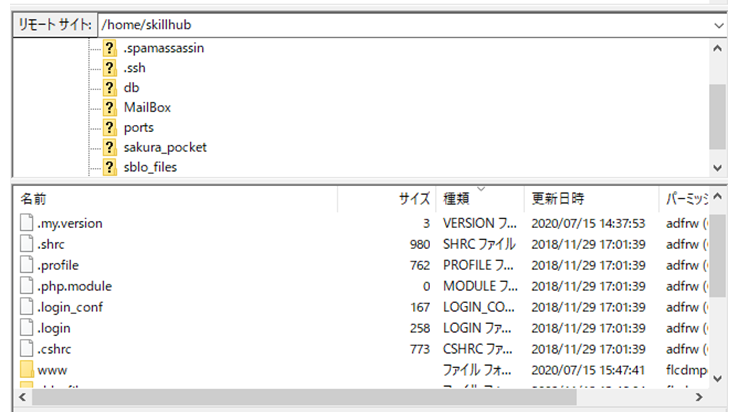Click size 258 of .login
Image resolution: width=736 pixels, height=418 pixels.
pos(420,328)
